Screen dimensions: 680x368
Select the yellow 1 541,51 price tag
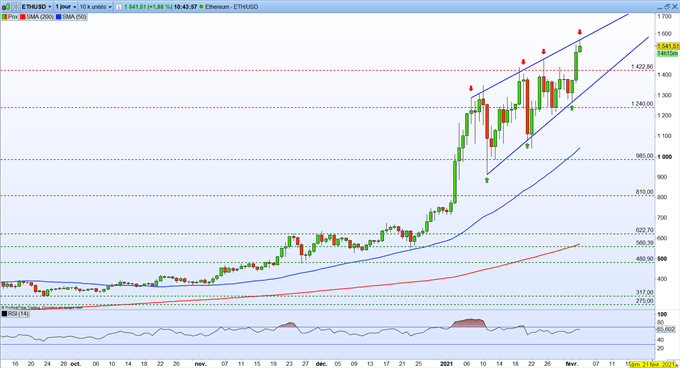point(667,46)
